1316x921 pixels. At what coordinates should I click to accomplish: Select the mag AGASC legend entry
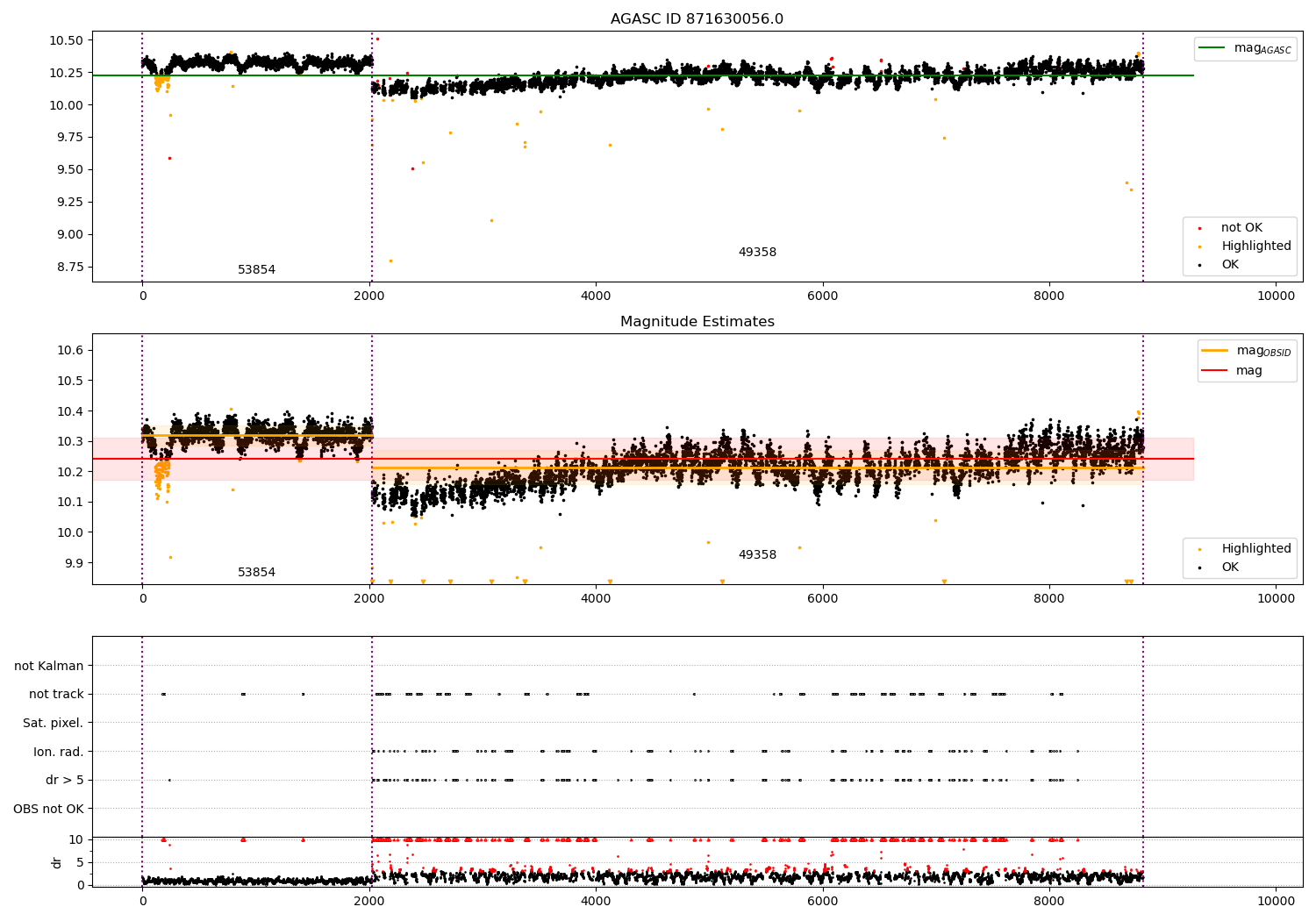point(1246,48)
